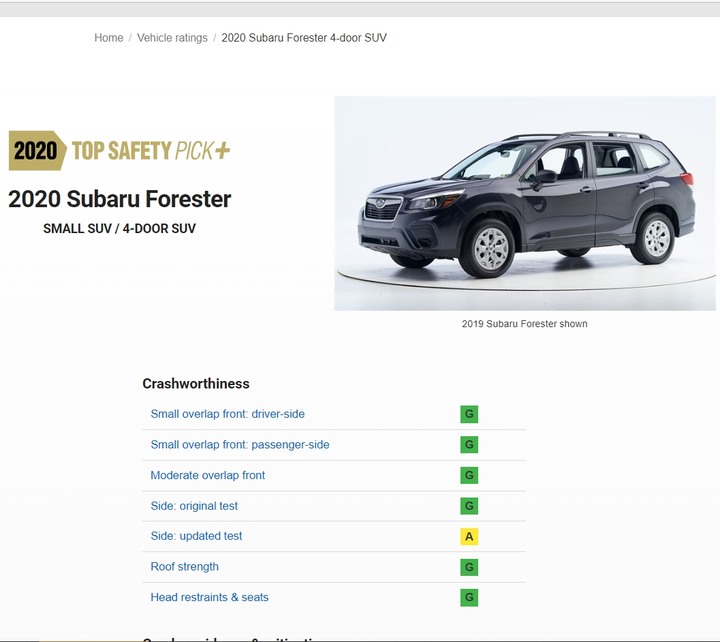Viewport: 720px width, 642px height.
Task: Click the 2020 Top Safety Pick+ badge
Action: [x=119, y=150]
